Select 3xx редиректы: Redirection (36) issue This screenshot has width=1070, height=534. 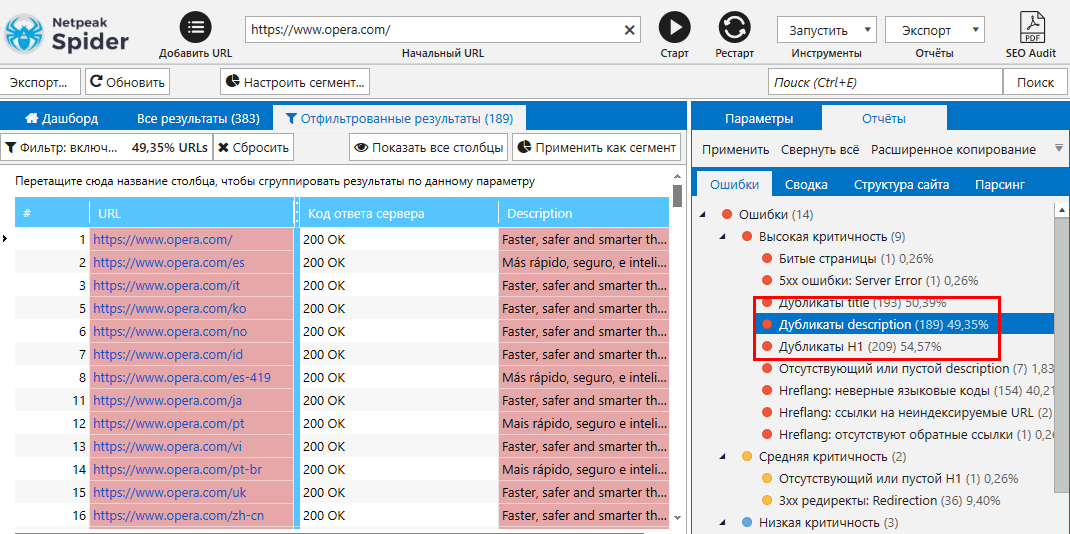pos(889,500)
